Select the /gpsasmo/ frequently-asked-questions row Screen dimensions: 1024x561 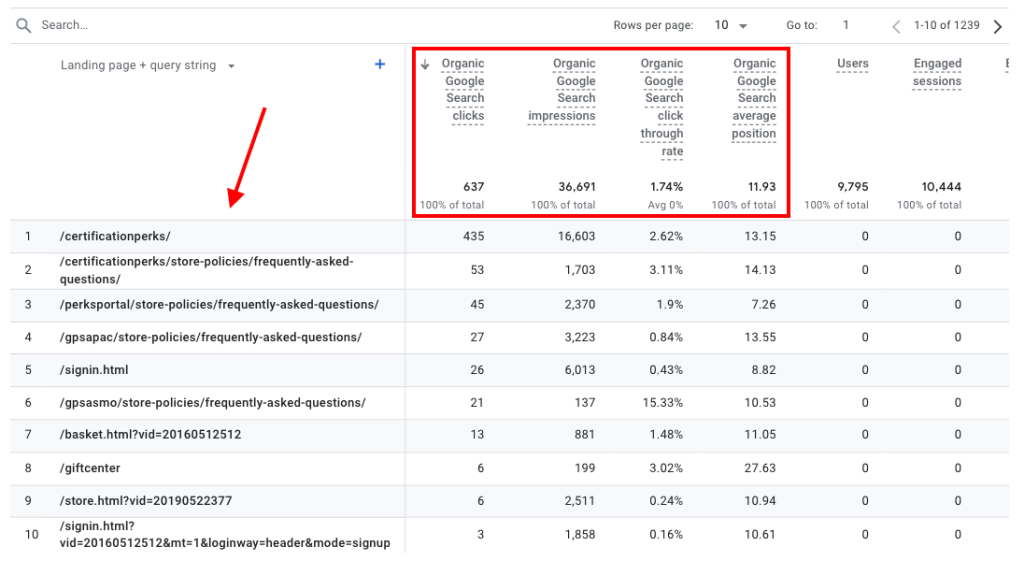click(212, 403)
